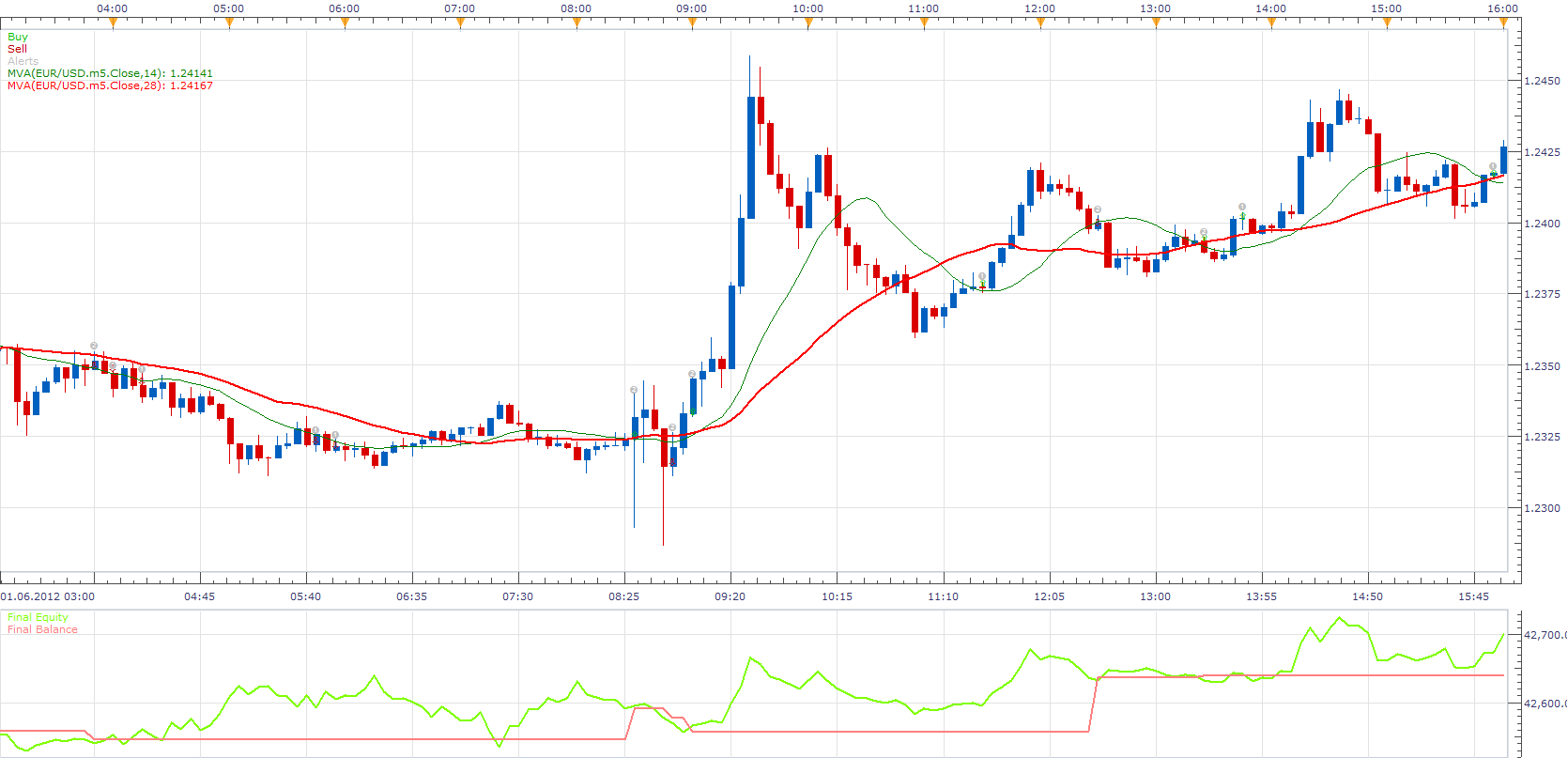
Task: Click the orange marker under 04:00
Action: (x=113, y=23)
